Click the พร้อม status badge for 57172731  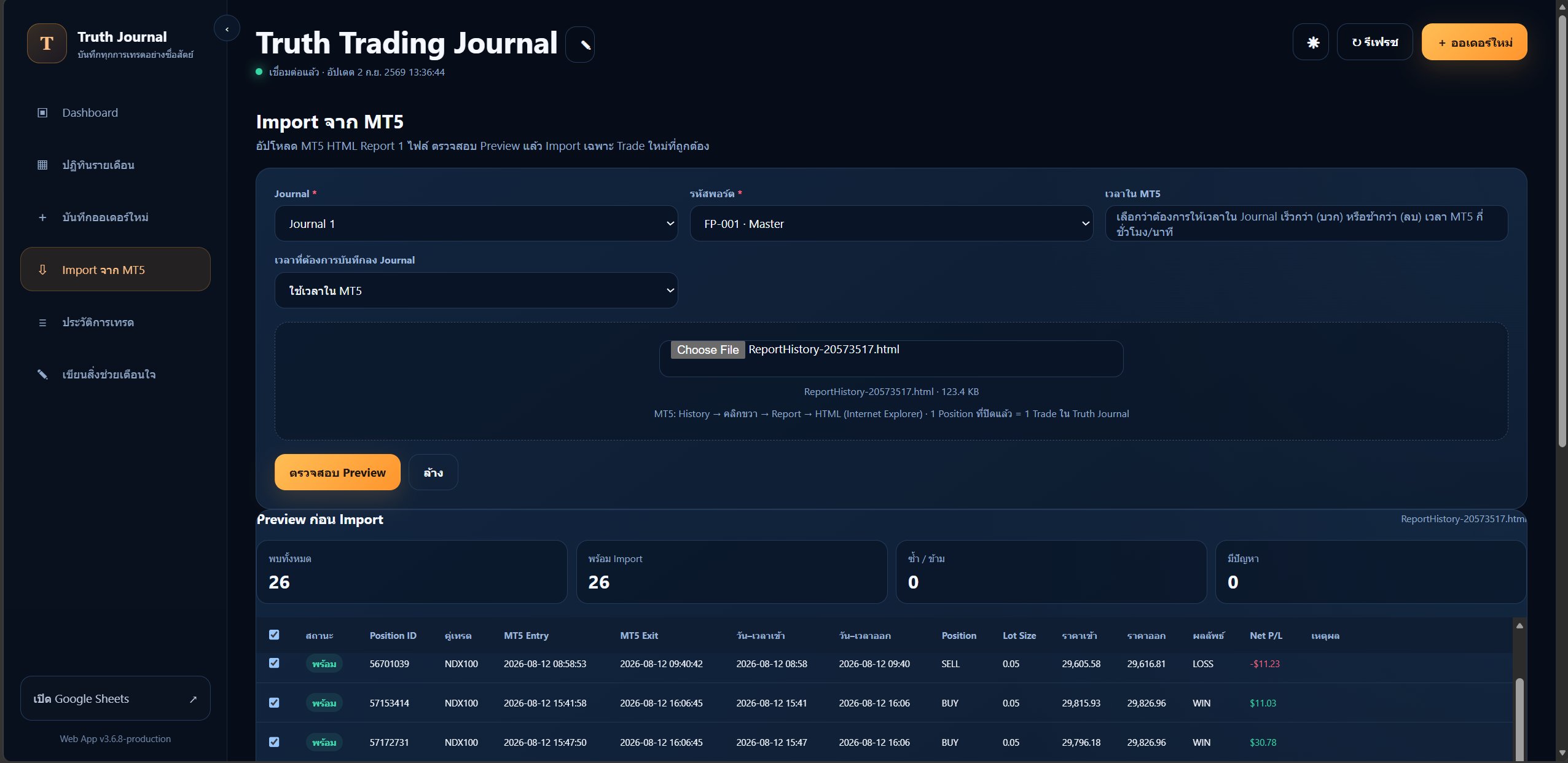click(324, 743)
